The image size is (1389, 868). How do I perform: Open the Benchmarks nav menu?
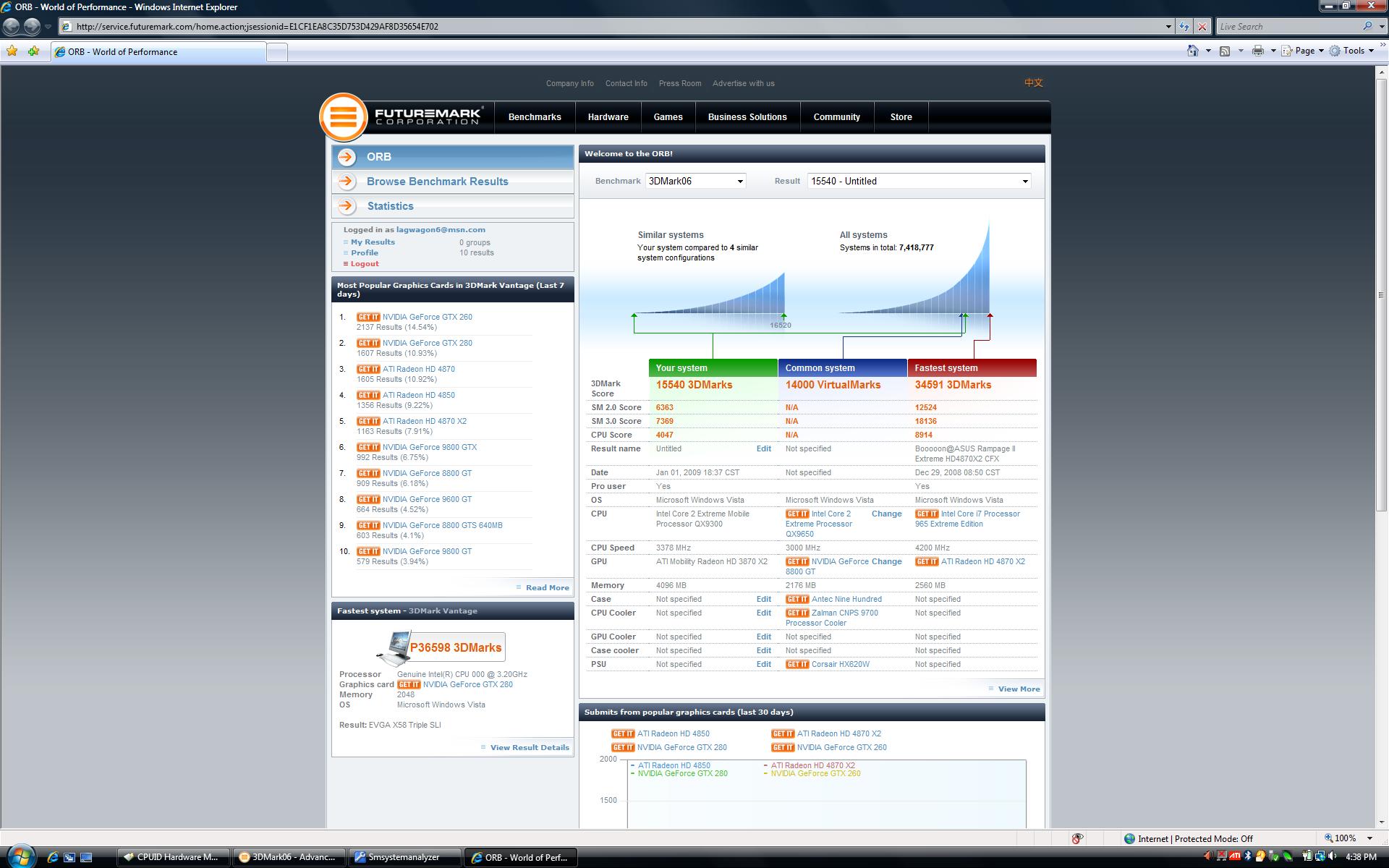point(535,117)
